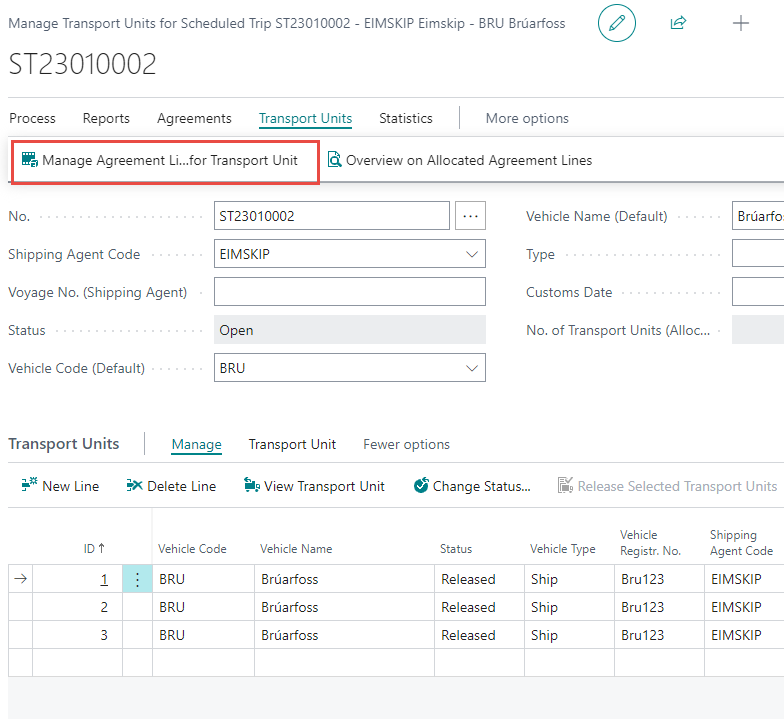
Task: Click the ellipsis lookup next to No. field
Action: [470, 216]
